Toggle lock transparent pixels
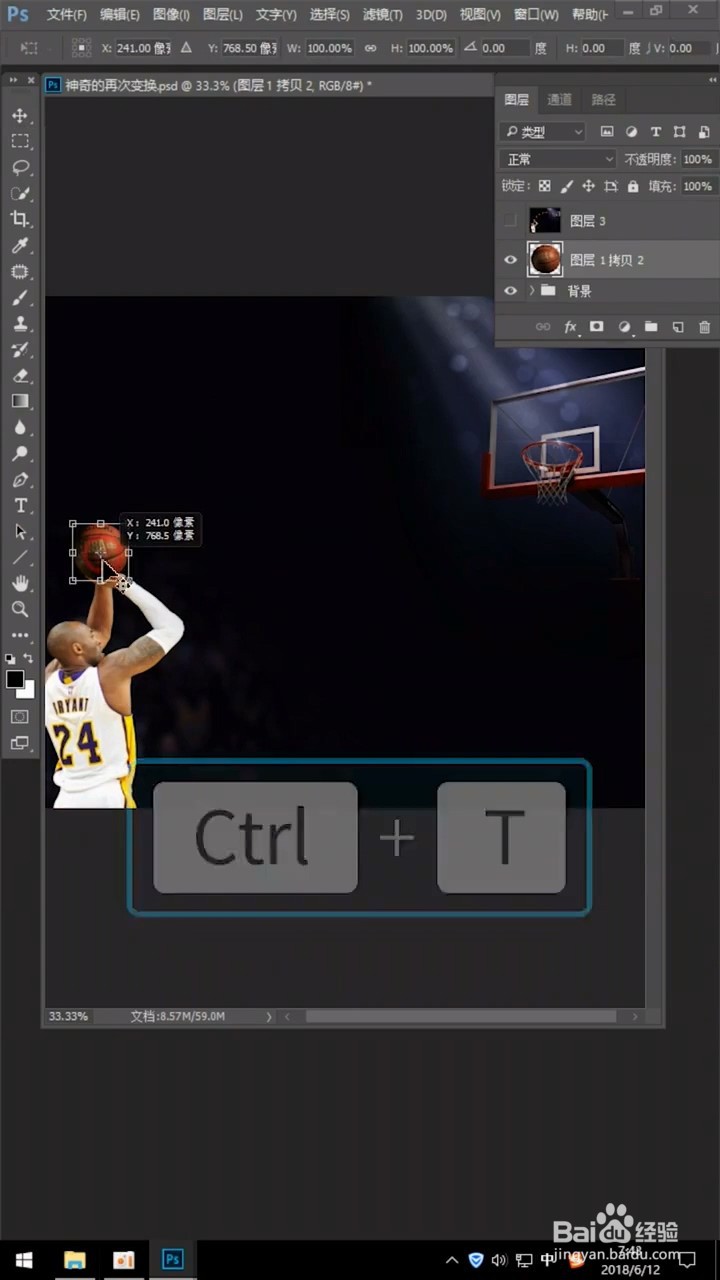The image size is (720, 1280). tap(544, 186)
